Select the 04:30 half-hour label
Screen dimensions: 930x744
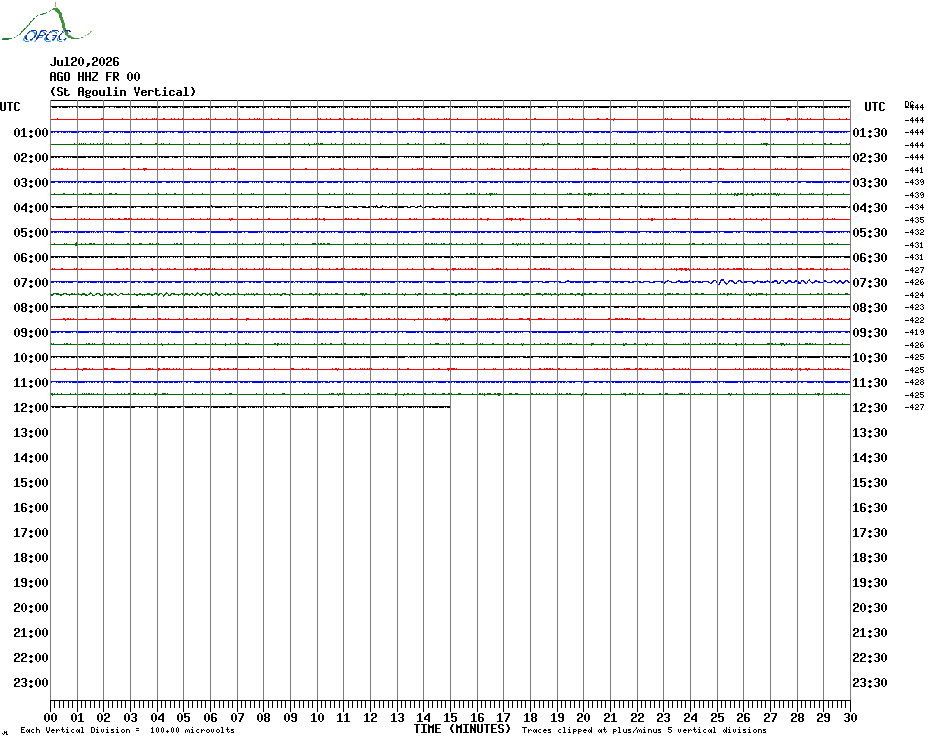click(870, 208)
